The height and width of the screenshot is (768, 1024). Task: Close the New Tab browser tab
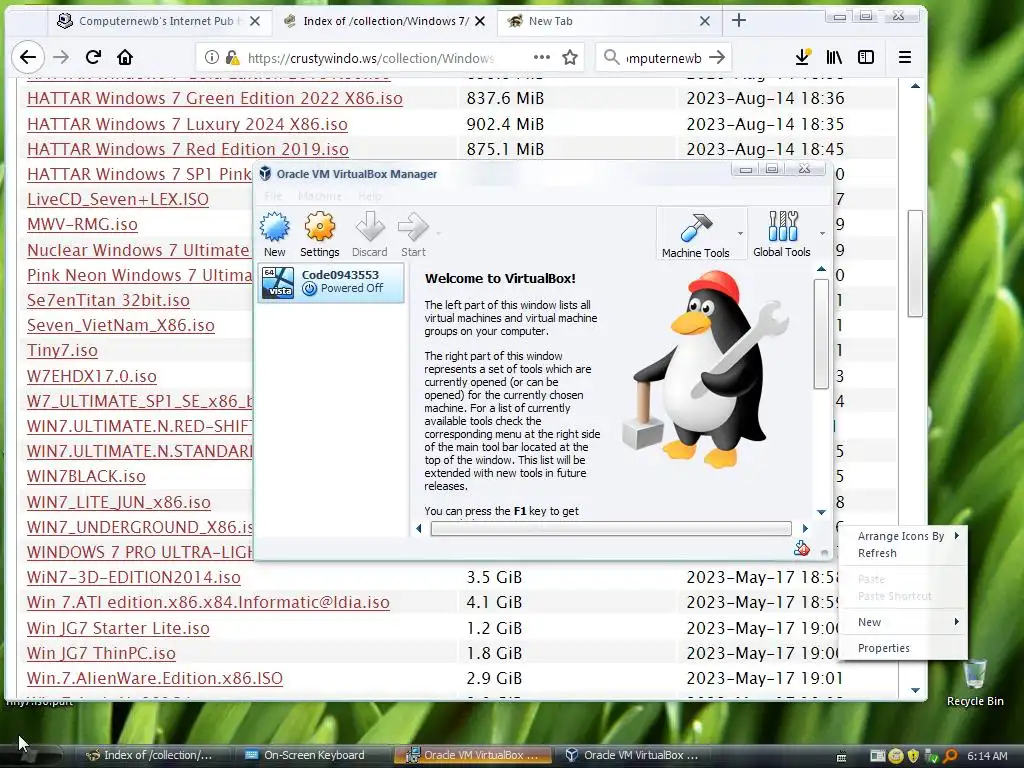[705, 21]
